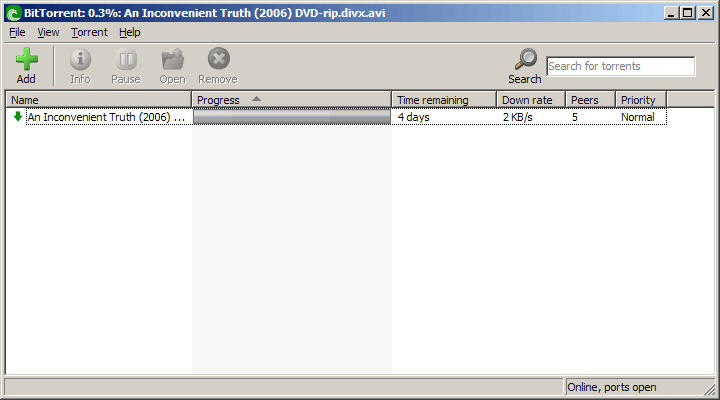Click the green Add torrent icon
The image size is (720, 400).
pyautogui.click(x=26, y=61)
